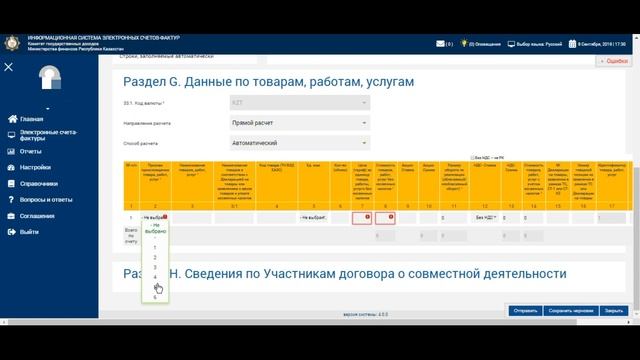Click the cost field in column 8
This screenshot has height=360, width=640.
click(385, 218)
